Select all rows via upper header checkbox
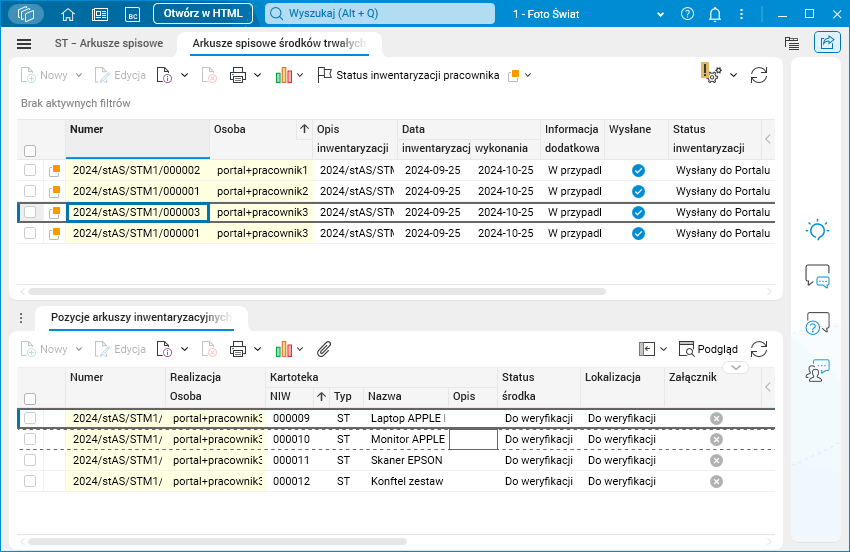Image resolution: width=850 pixels, height=552 pixels. pos(30,151)
